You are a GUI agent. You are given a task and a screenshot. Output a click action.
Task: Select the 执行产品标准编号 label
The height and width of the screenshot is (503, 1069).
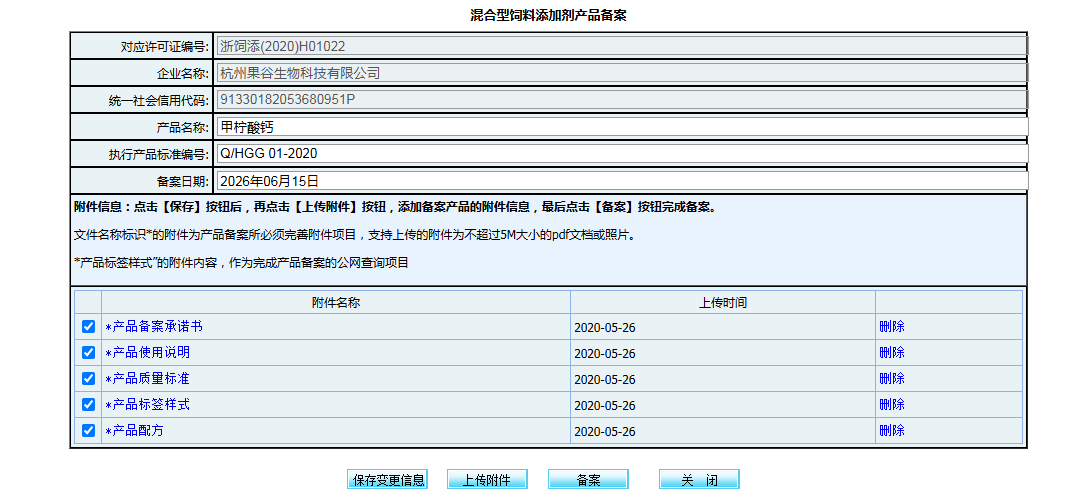tap(158, 154)
